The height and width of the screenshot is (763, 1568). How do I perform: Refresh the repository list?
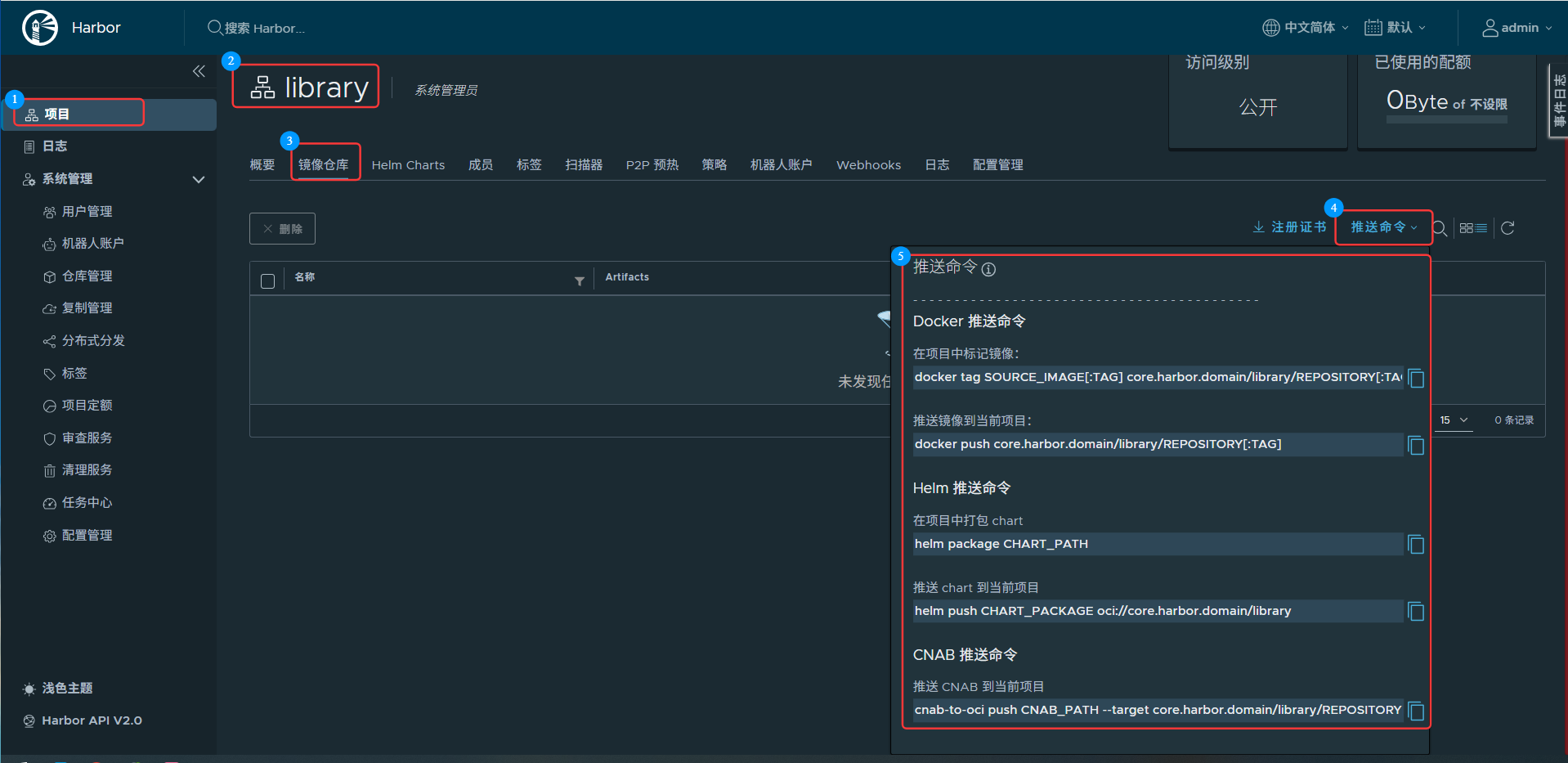click(1508, 228)
